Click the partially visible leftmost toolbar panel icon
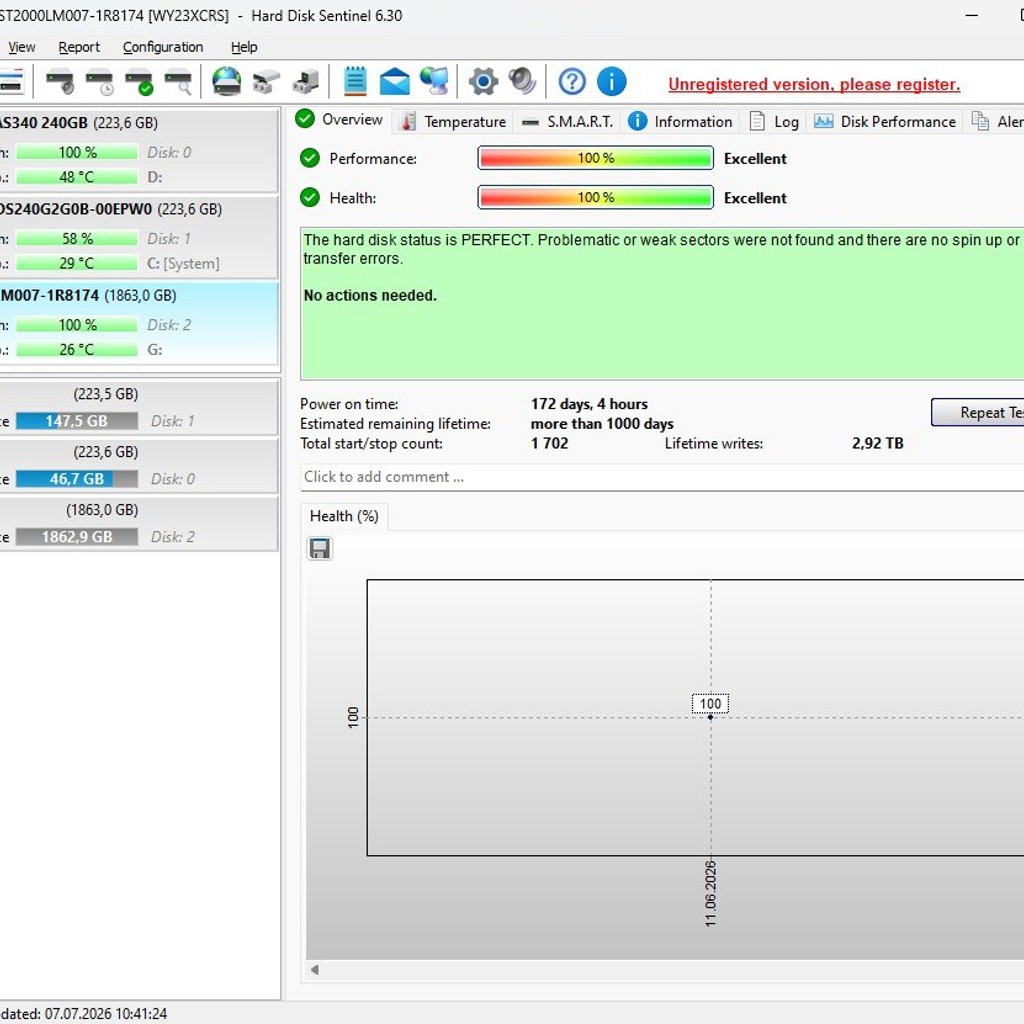Image resolution: width=1024 pixels, height=1024 pixels. pyautogui.click(x=12, y=82)
